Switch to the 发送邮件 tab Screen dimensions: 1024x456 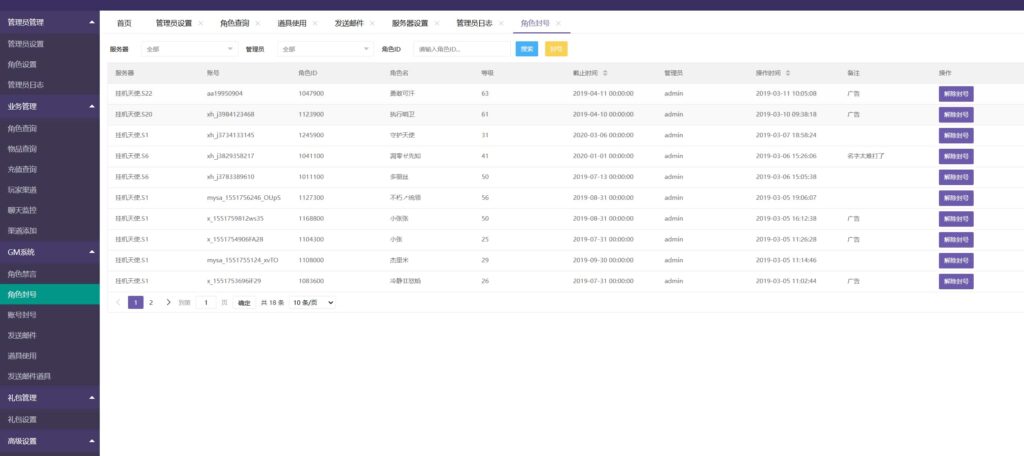click(x=349, y=23)
